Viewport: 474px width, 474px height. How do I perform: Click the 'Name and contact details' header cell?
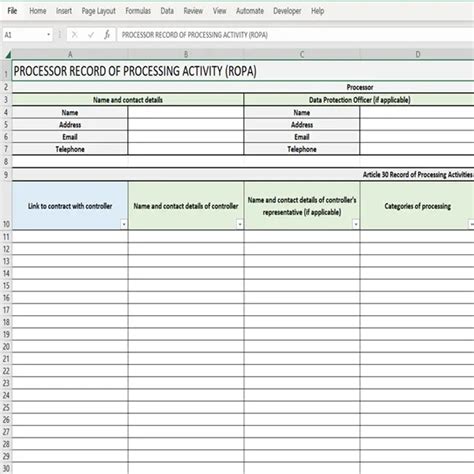[x=128, y=100]
